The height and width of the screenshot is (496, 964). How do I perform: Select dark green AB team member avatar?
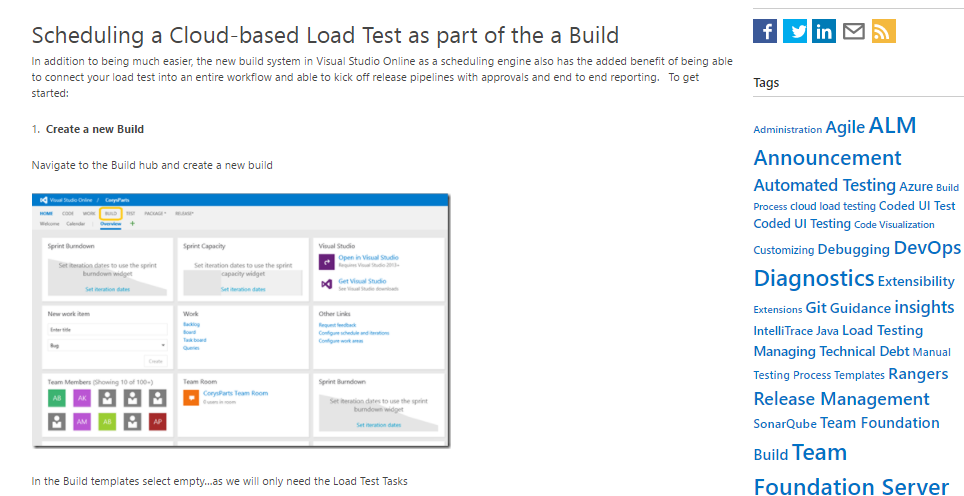pyautogui.click(x=57, y=398)
